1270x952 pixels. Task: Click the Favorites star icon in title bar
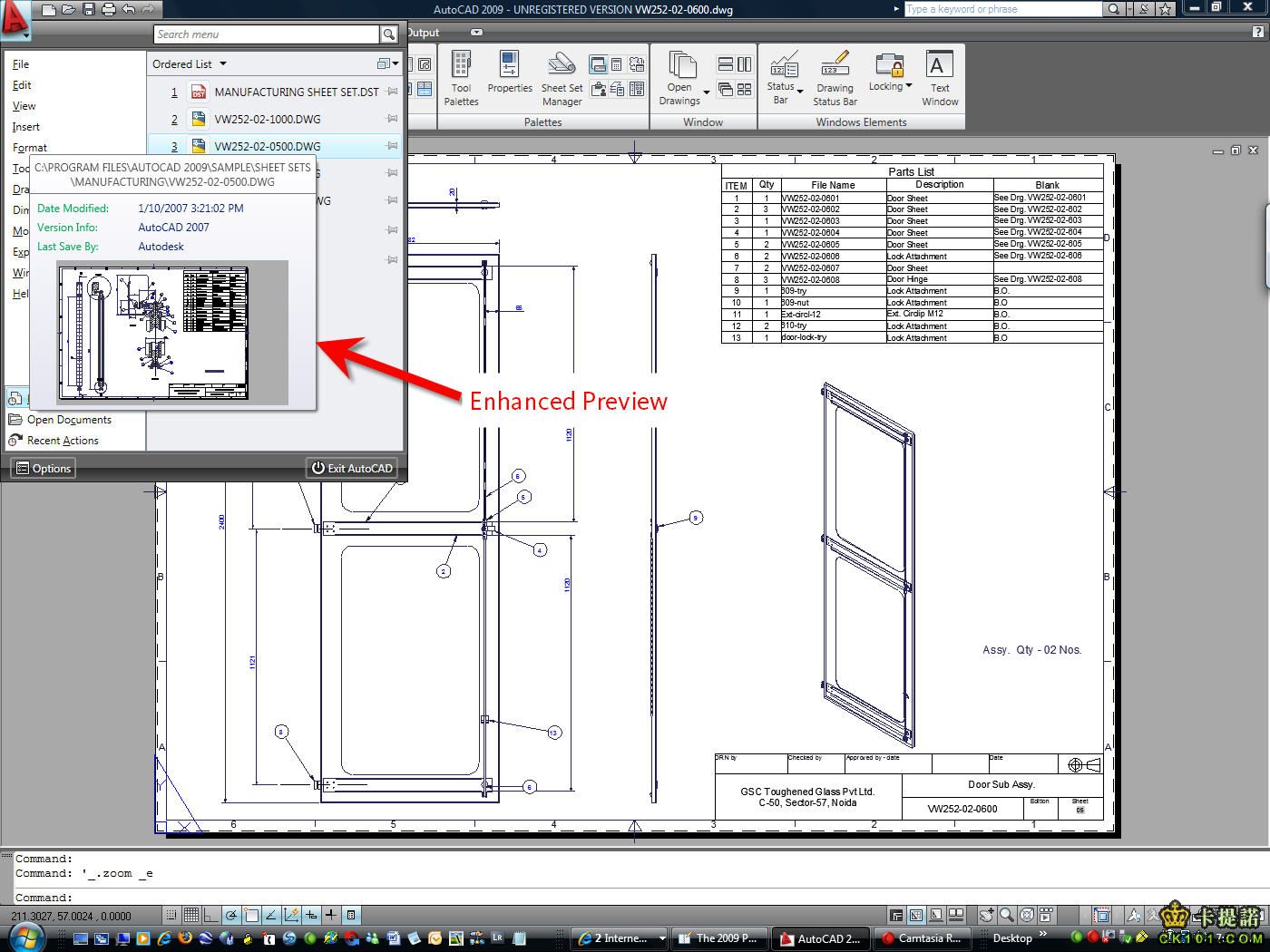coord(1166,9)
